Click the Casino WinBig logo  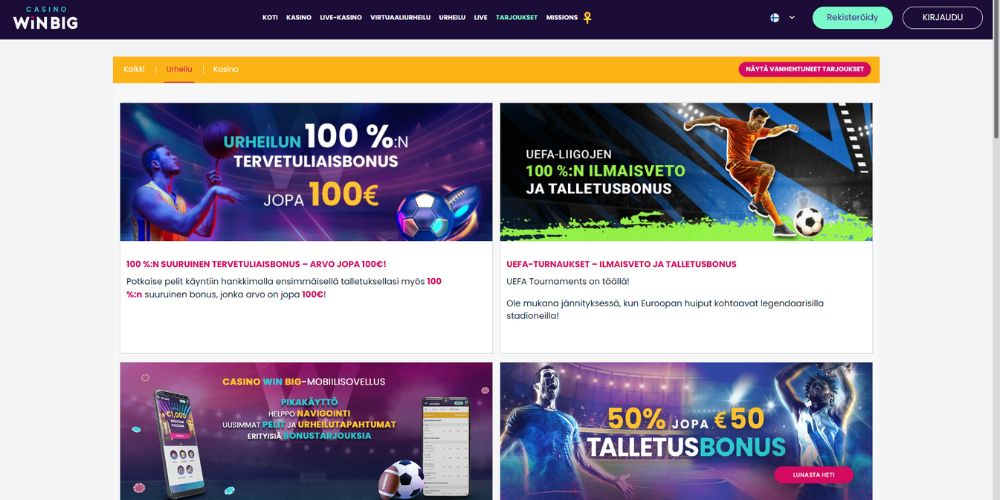pos(45,18)
